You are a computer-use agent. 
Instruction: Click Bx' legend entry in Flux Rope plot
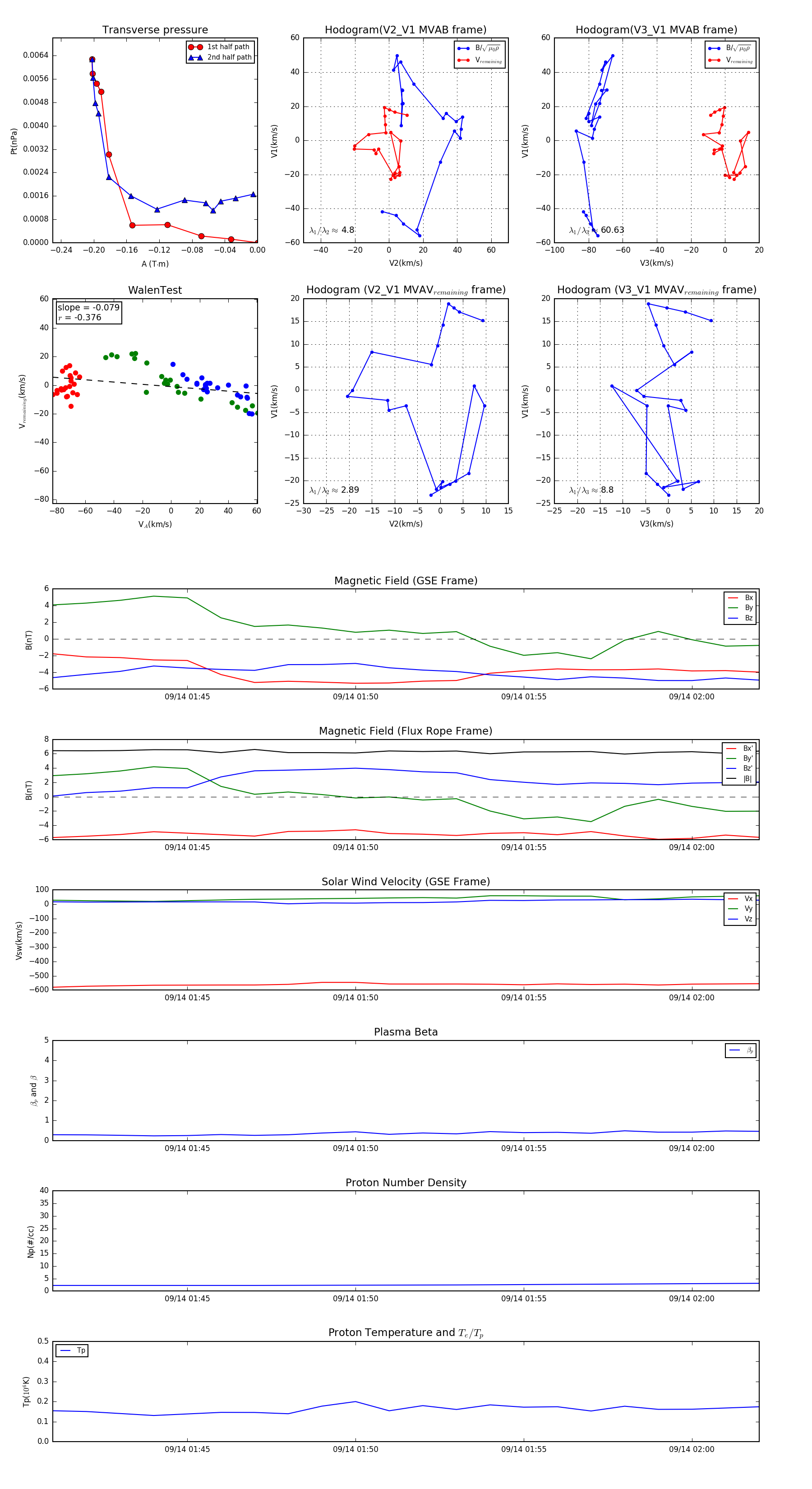click(740, 748)
